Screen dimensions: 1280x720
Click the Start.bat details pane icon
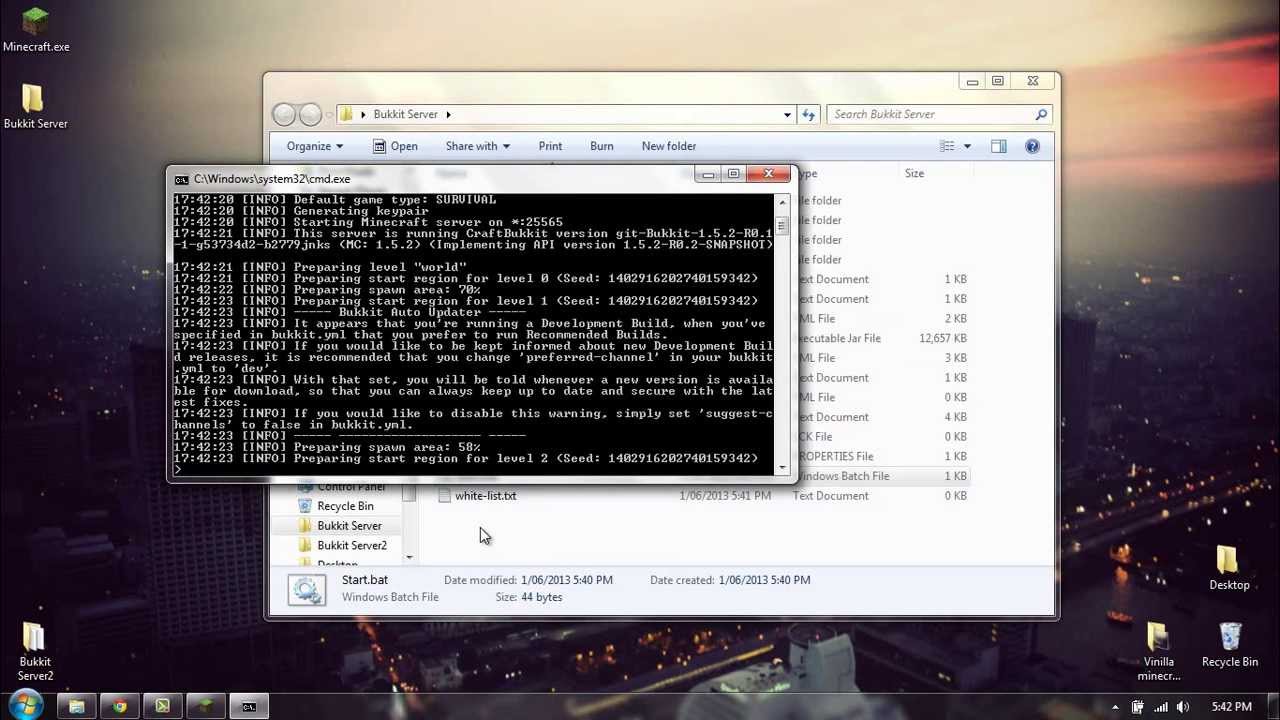307,589
